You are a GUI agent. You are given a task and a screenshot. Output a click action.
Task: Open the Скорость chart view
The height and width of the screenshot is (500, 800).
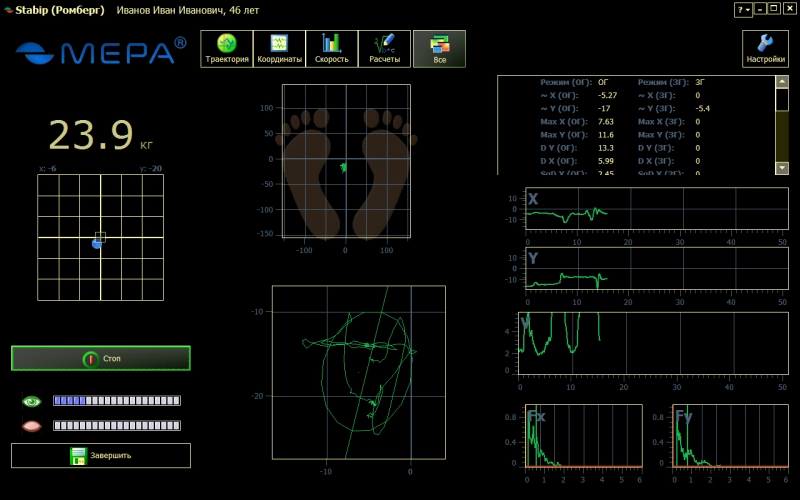point(332,48)
